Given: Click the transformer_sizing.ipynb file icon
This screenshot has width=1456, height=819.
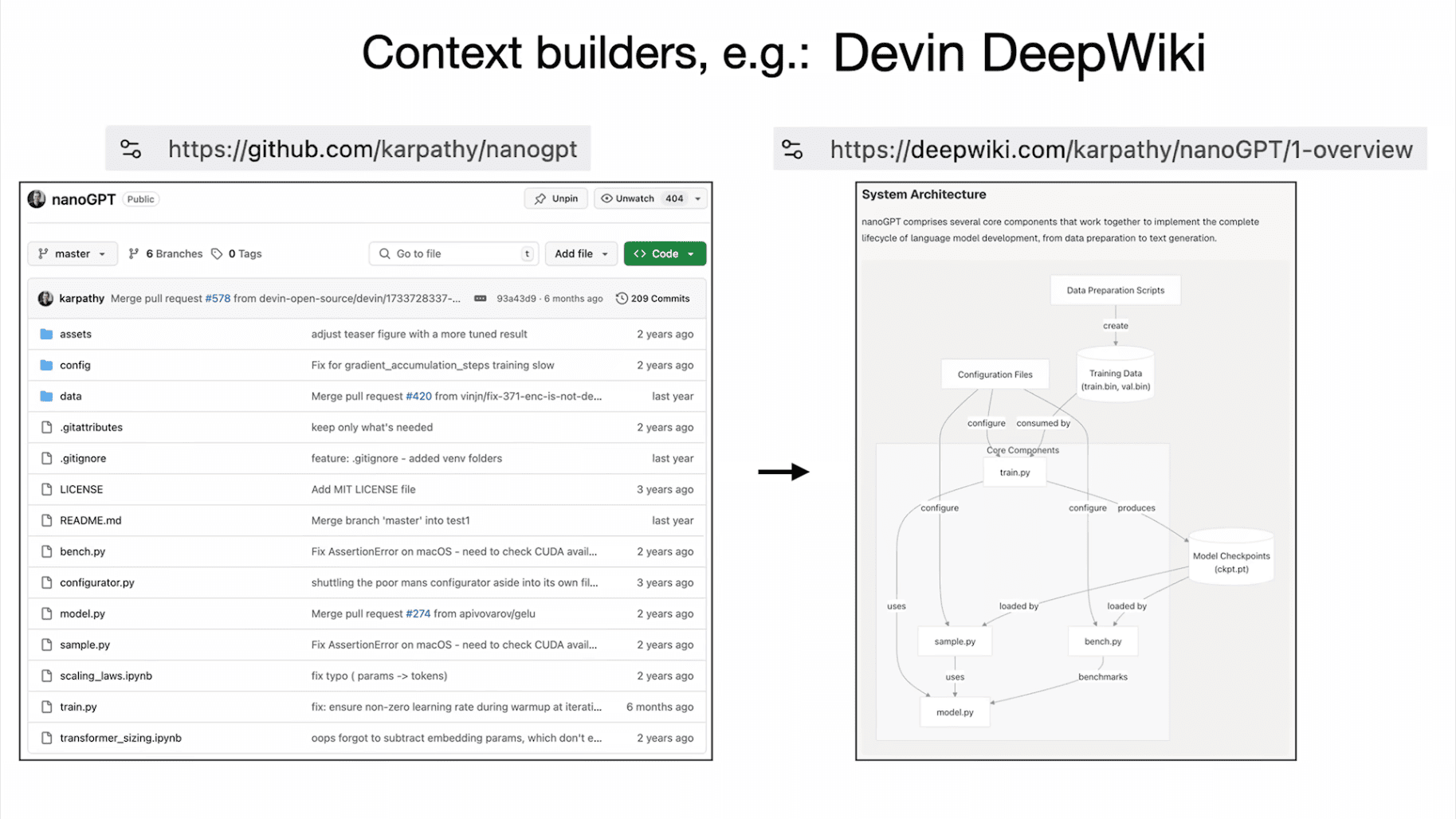Looking at the screenshot, I should point(46,738).
